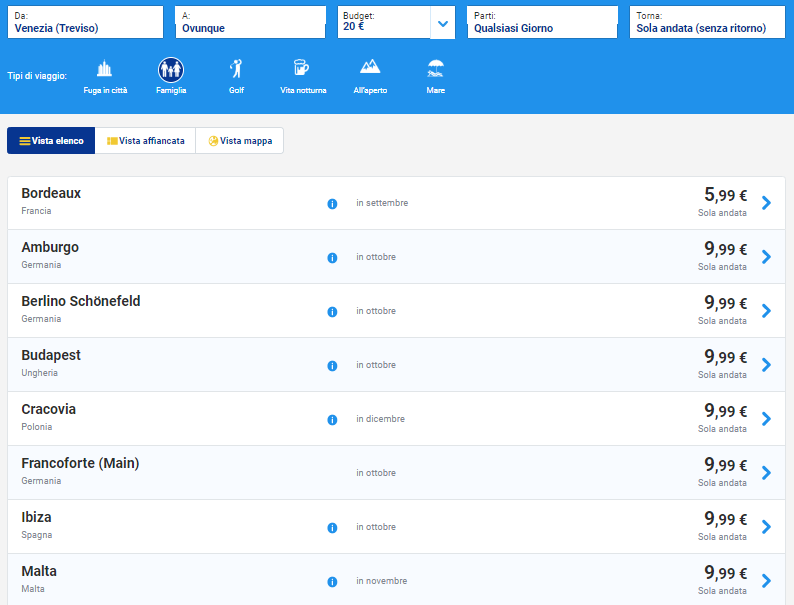Image resolution: width=794 pixels, height=605 pixels.
Task: Click info icon next to Malta
Action: (x=332, y=582)
